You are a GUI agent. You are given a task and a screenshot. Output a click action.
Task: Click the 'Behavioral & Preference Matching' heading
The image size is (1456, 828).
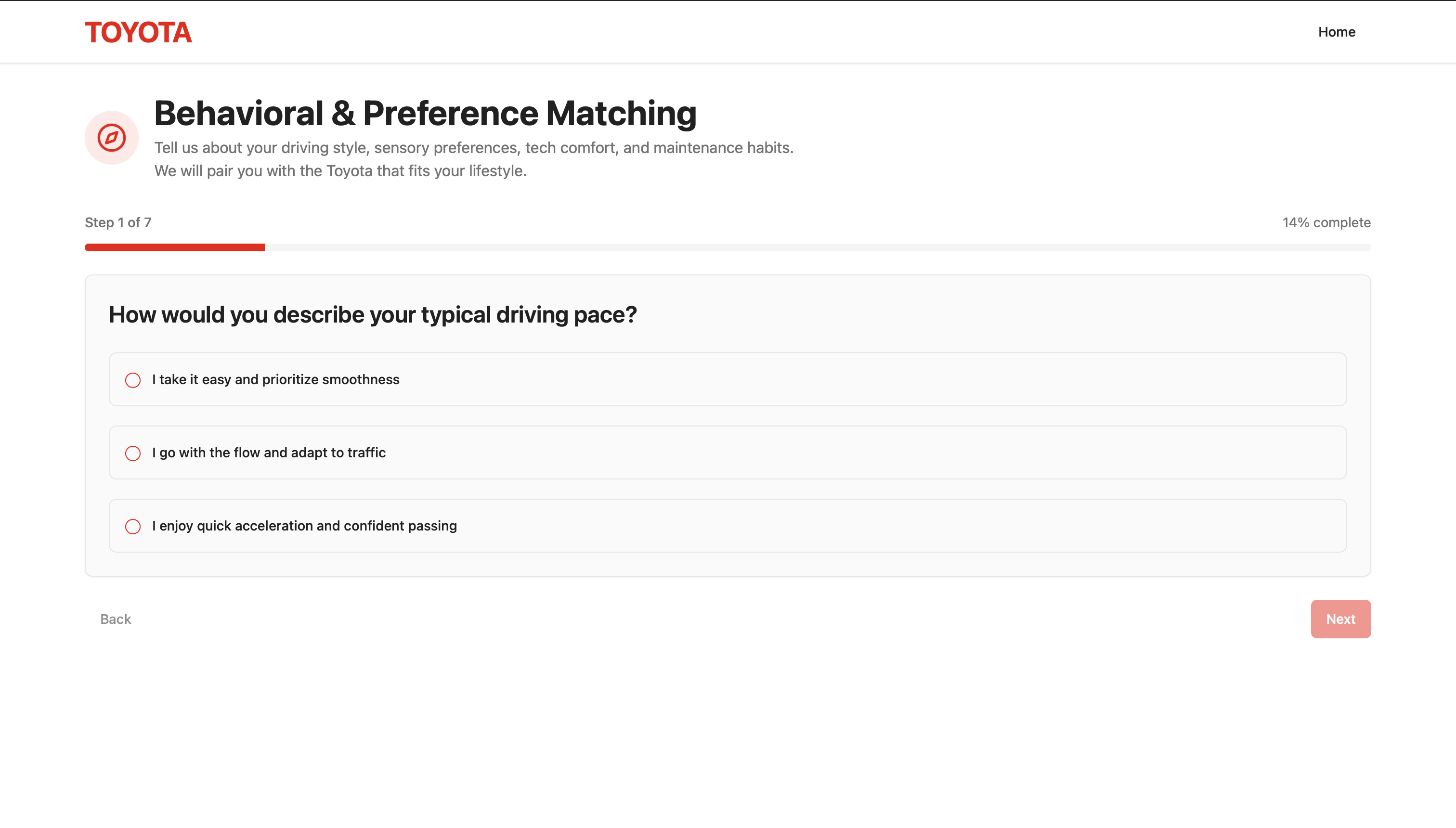[426, 113]
